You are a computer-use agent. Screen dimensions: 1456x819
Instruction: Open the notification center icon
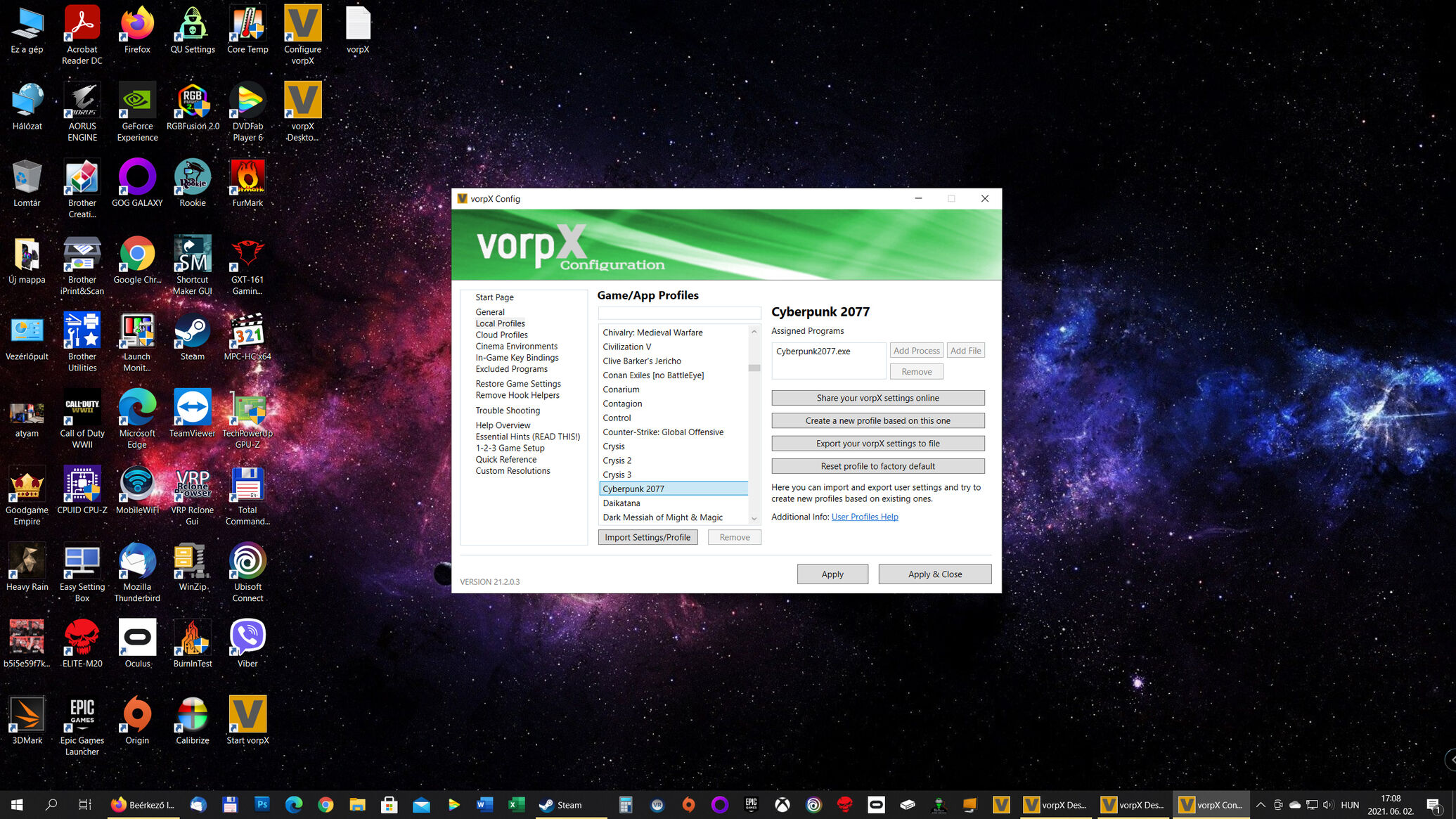click(1434, 805)
